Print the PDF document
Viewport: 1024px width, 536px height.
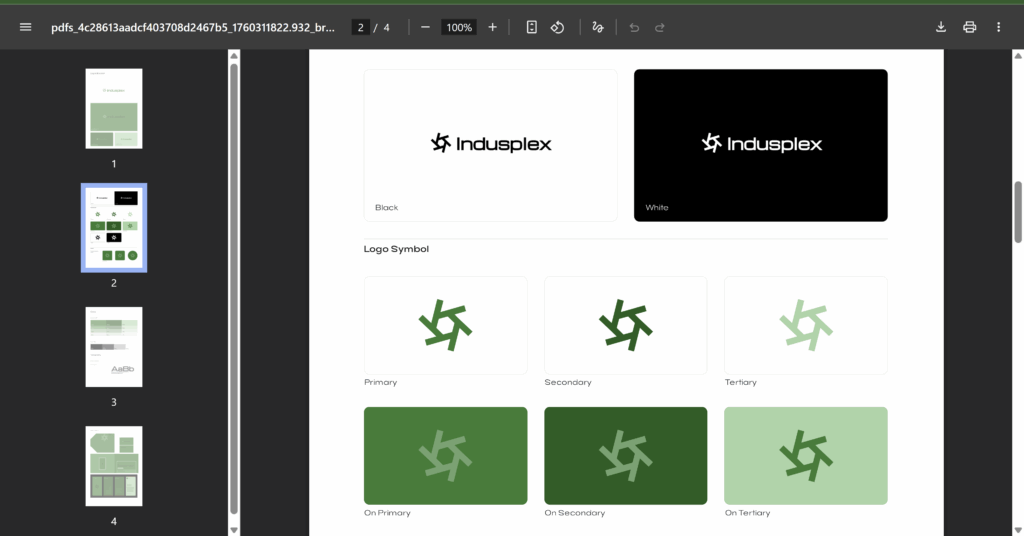969,27
